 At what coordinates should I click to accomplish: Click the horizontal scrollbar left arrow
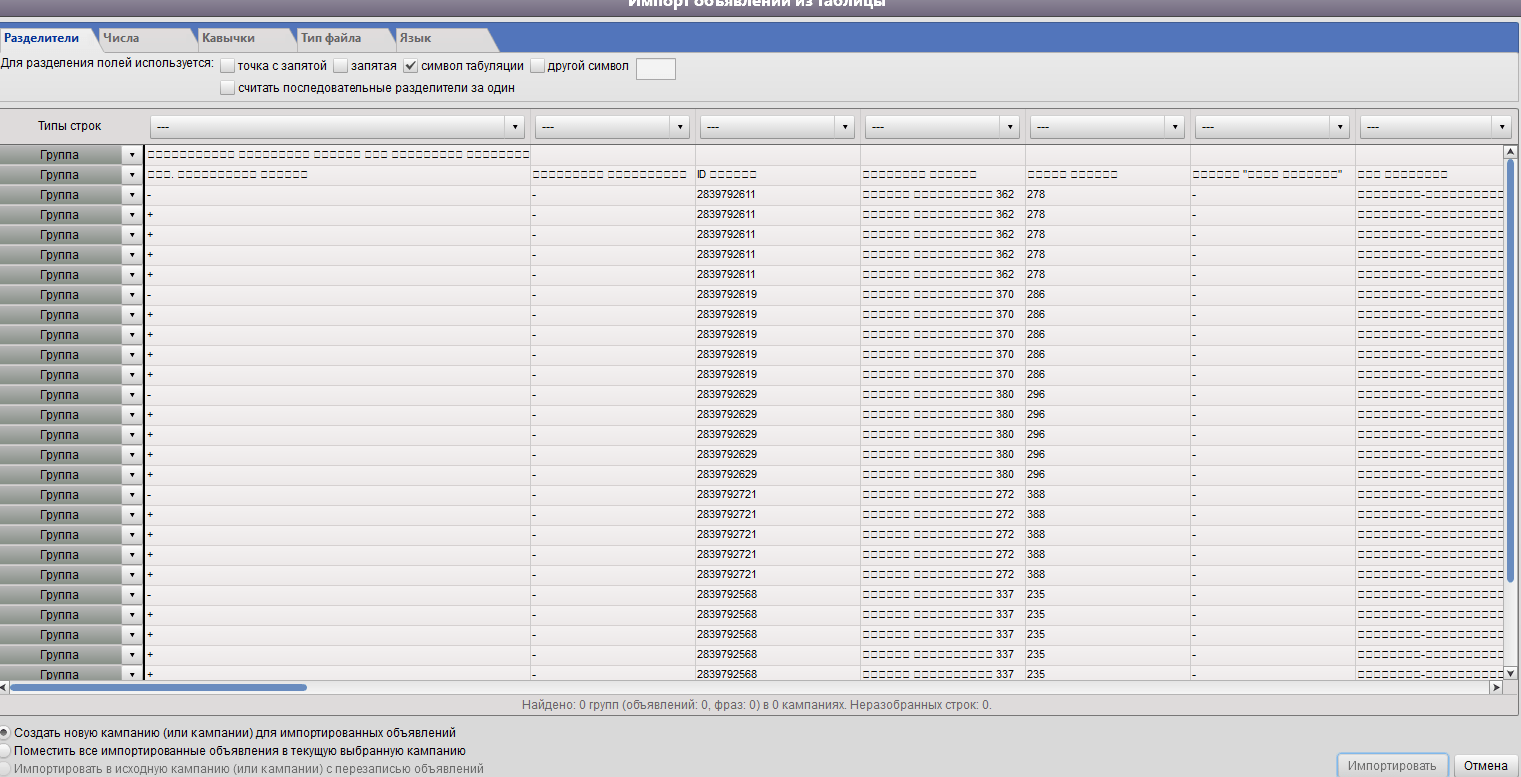pyautogui.click(x=4, y=688)
